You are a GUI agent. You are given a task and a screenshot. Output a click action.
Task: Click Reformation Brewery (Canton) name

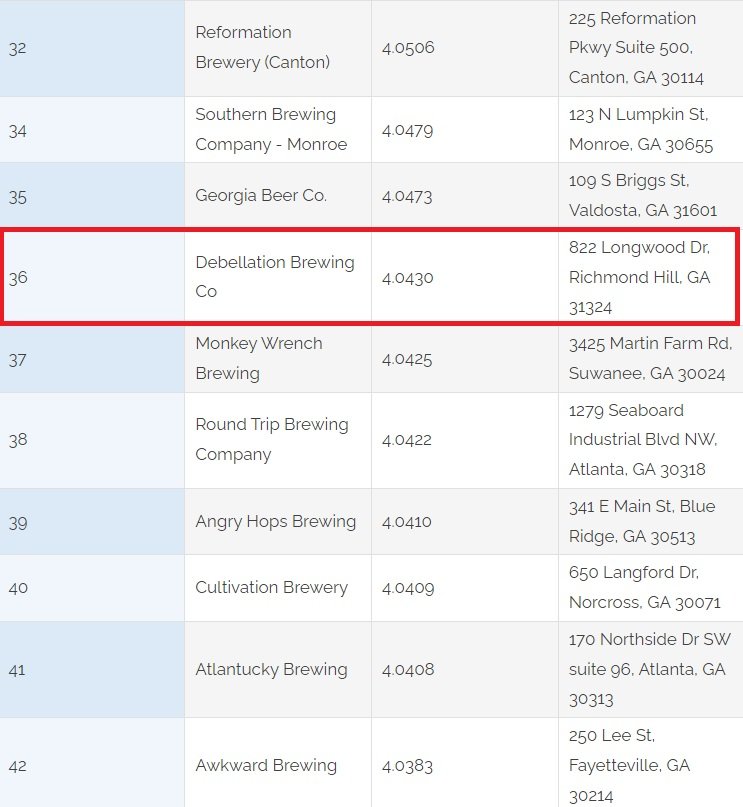[262, 47]
